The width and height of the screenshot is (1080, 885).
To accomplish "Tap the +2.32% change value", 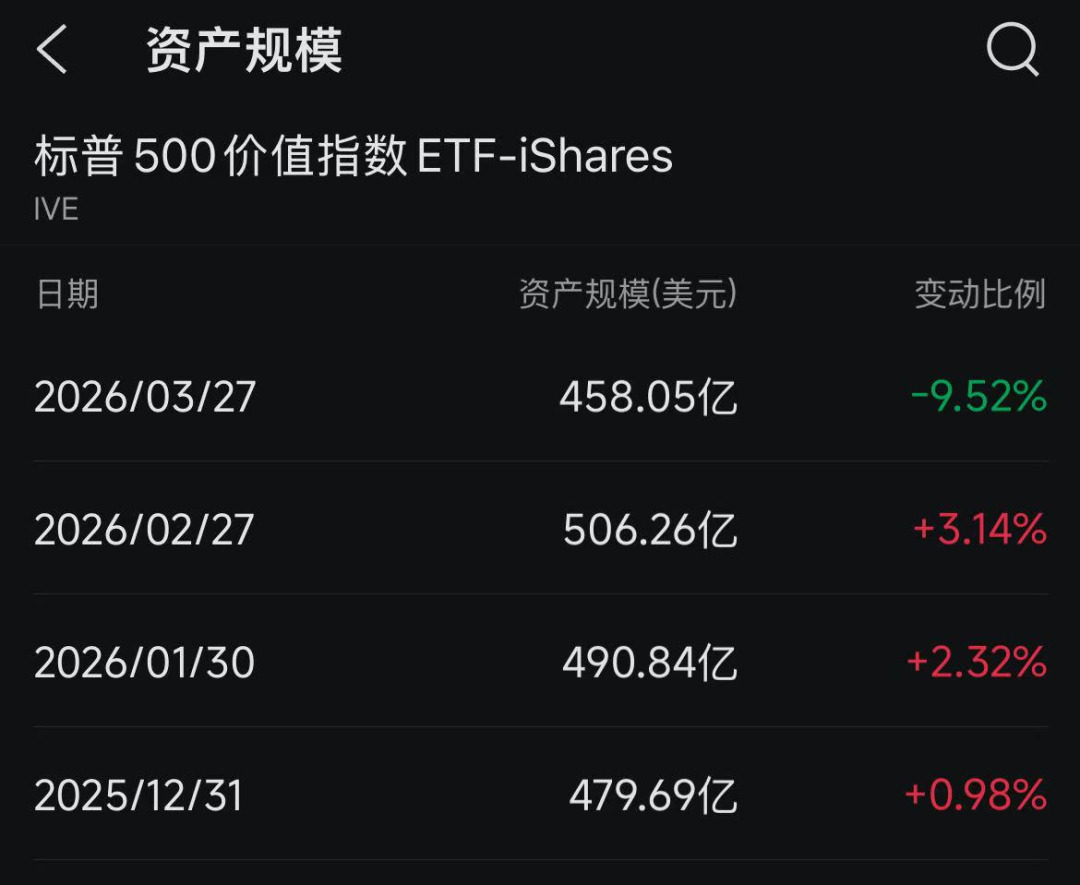I will click(976, 662).
